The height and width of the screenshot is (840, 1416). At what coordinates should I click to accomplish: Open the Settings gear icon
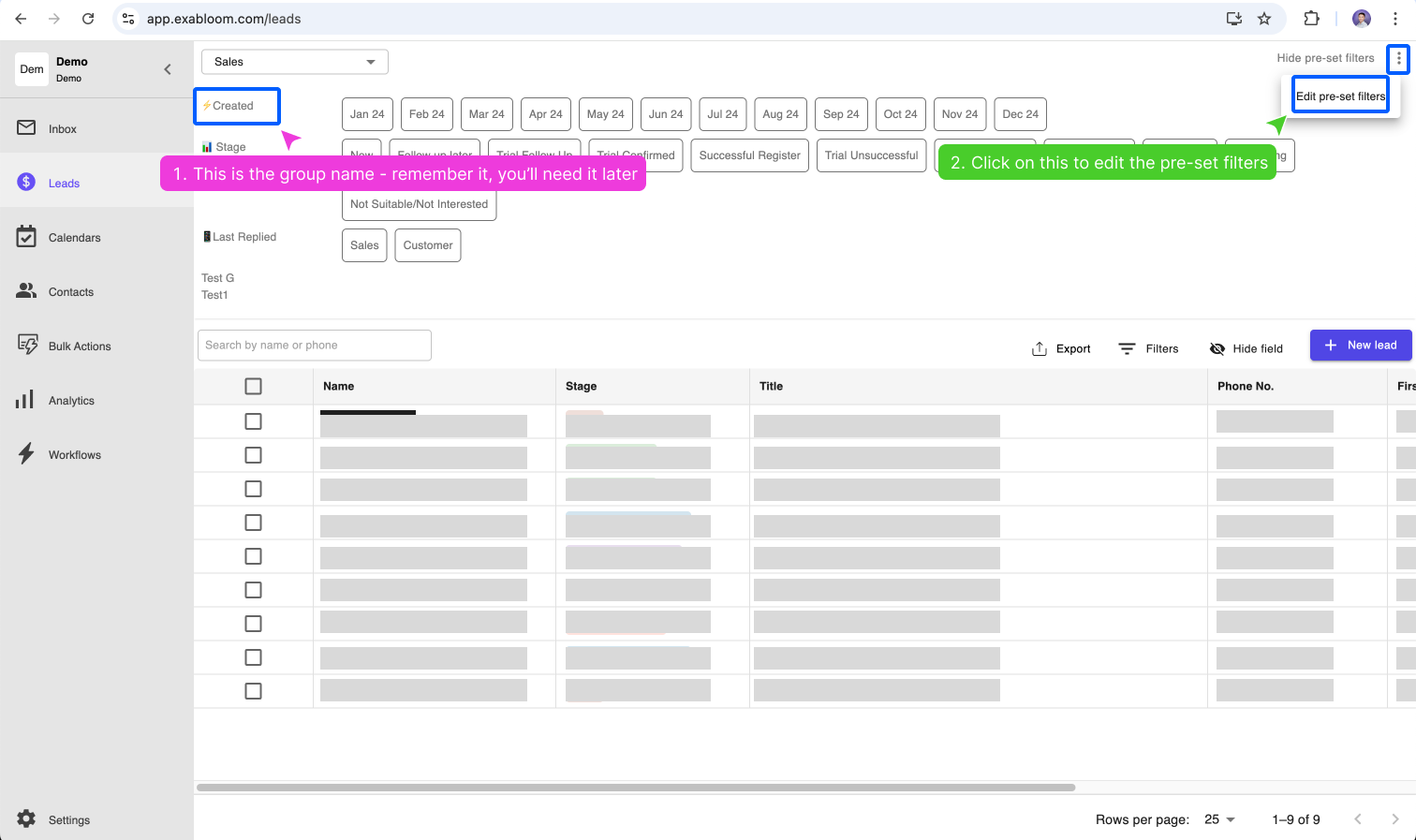[26, 819]
